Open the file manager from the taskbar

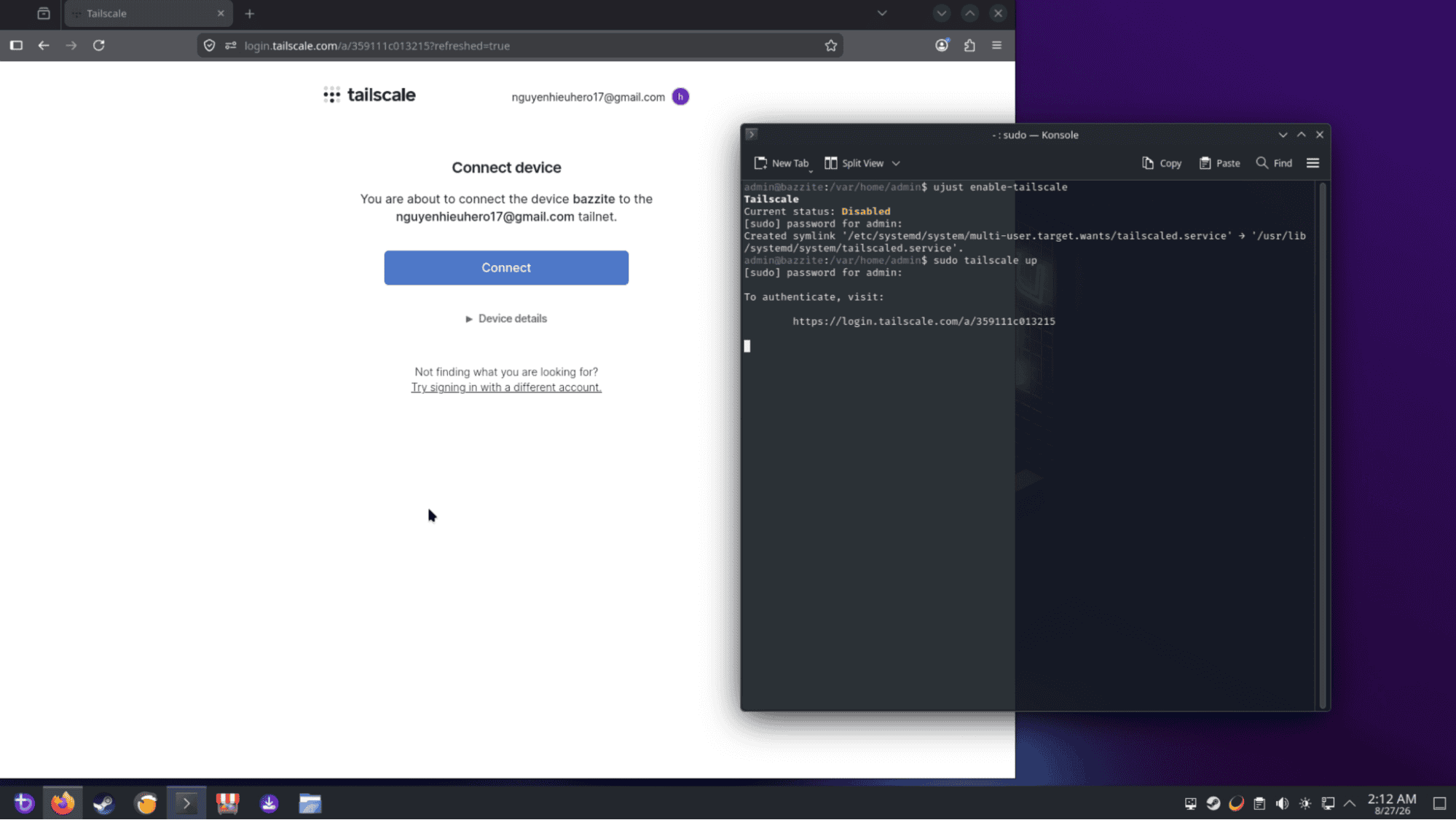pyautogui.click(x=310, y=803)
